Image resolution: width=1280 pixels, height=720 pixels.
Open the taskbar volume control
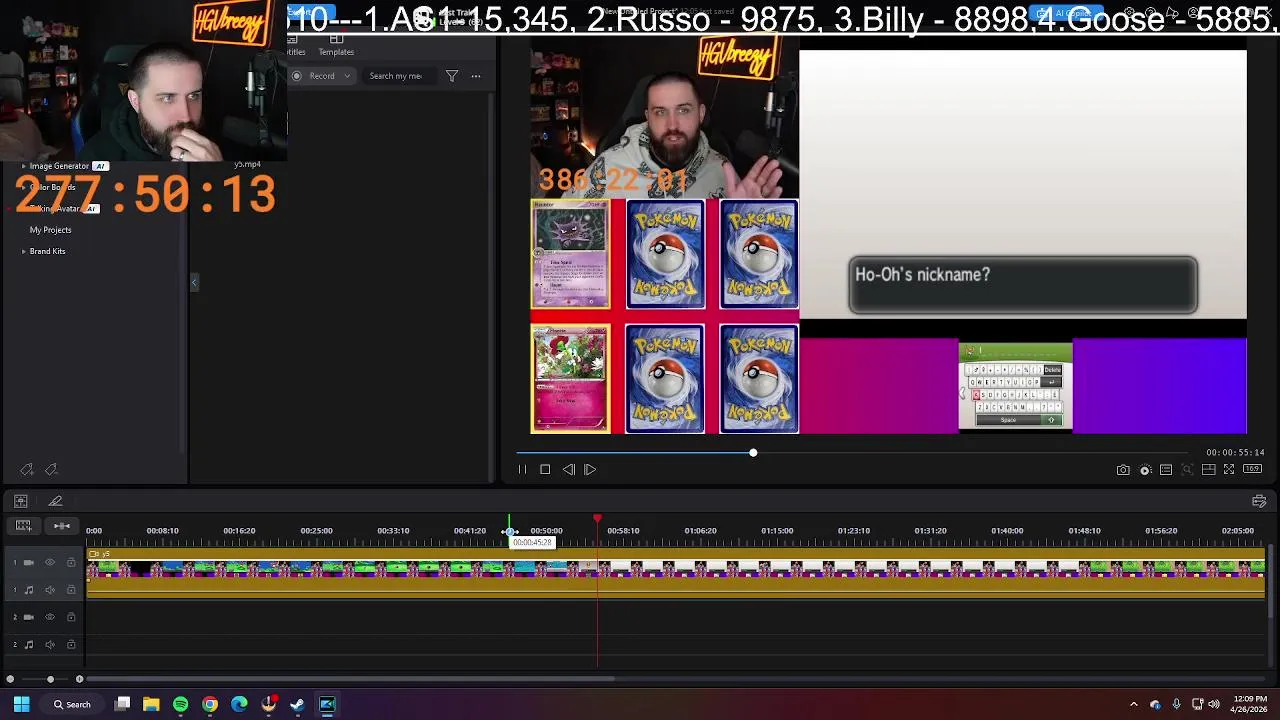(x=1214, y=704)
